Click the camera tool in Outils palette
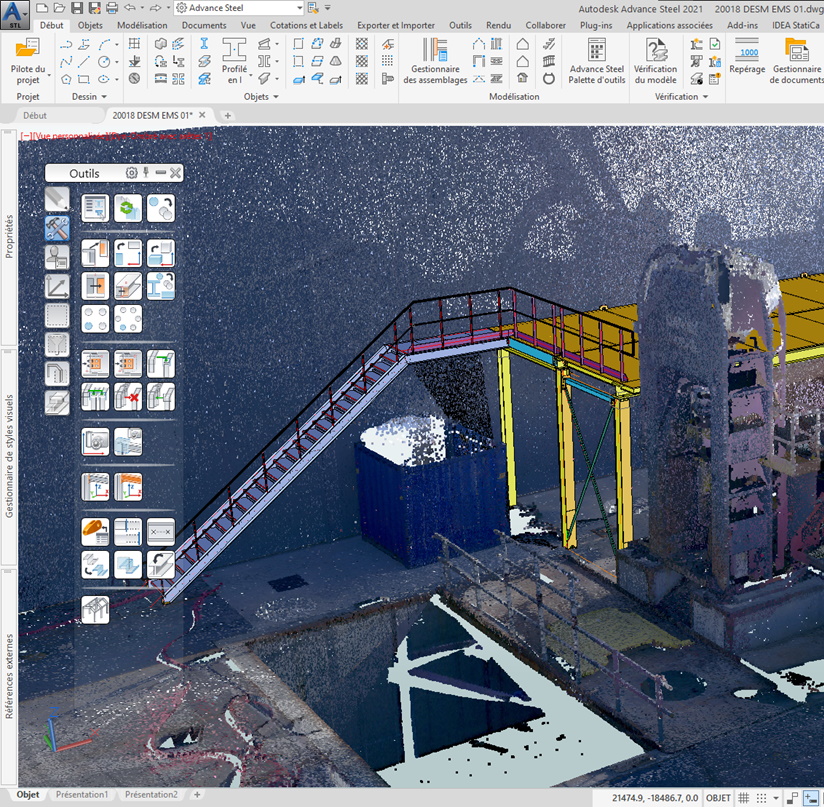Screen dimensions: 824x807 point(96,441)
